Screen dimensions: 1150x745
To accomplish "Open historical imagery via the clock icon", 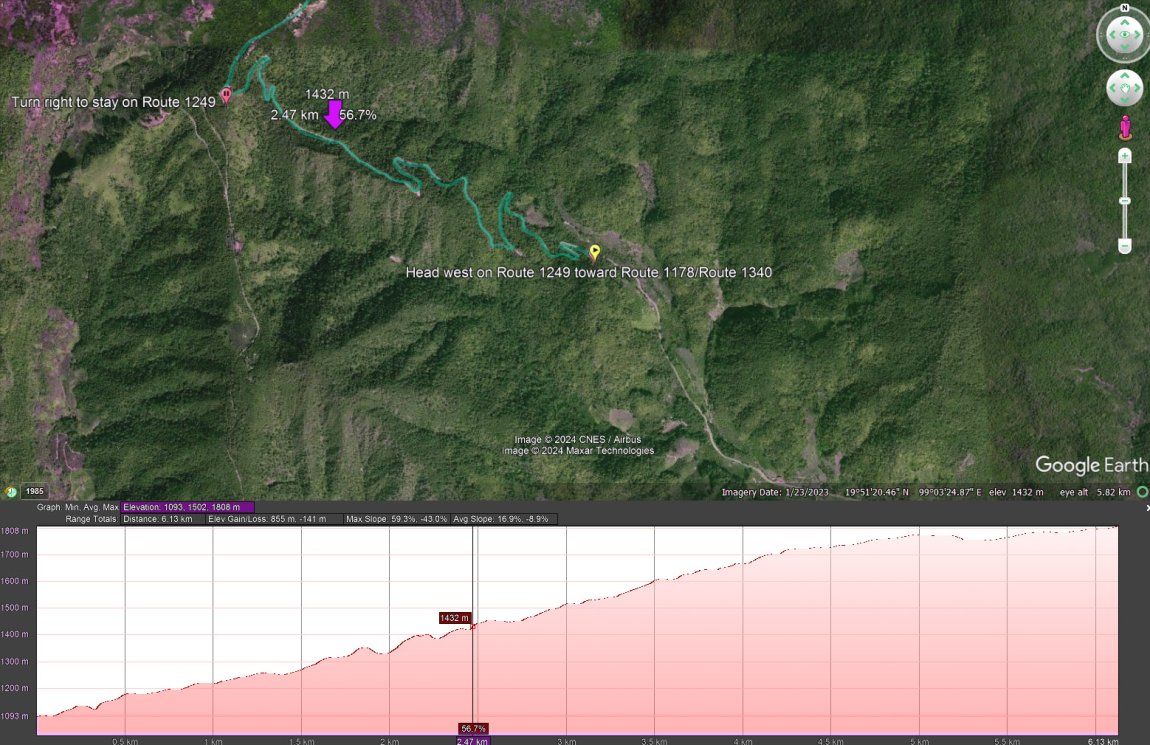I will click(x=10, y=491).
